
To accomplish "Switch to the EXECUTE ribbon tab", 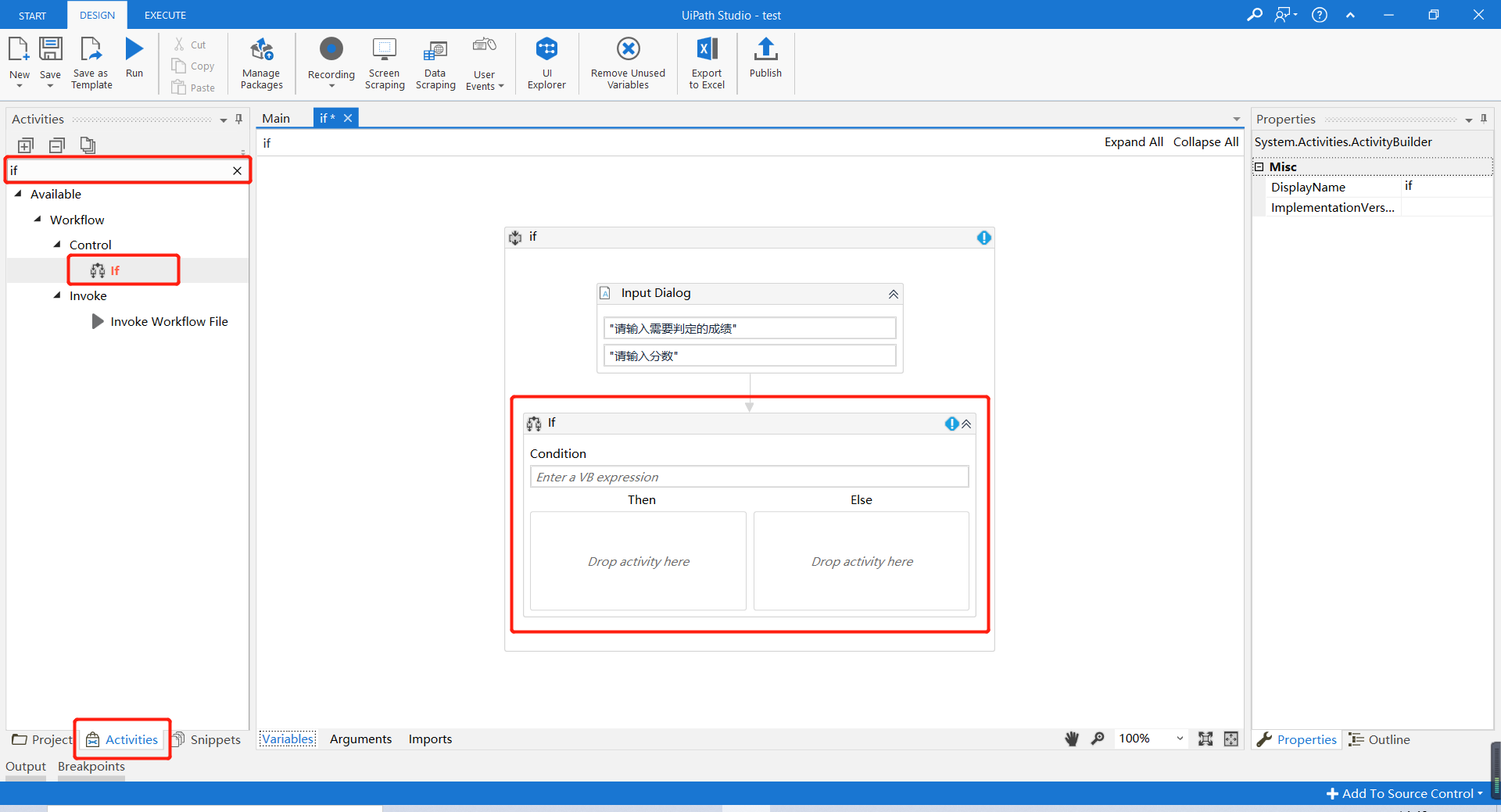I will tap(164, 15).
